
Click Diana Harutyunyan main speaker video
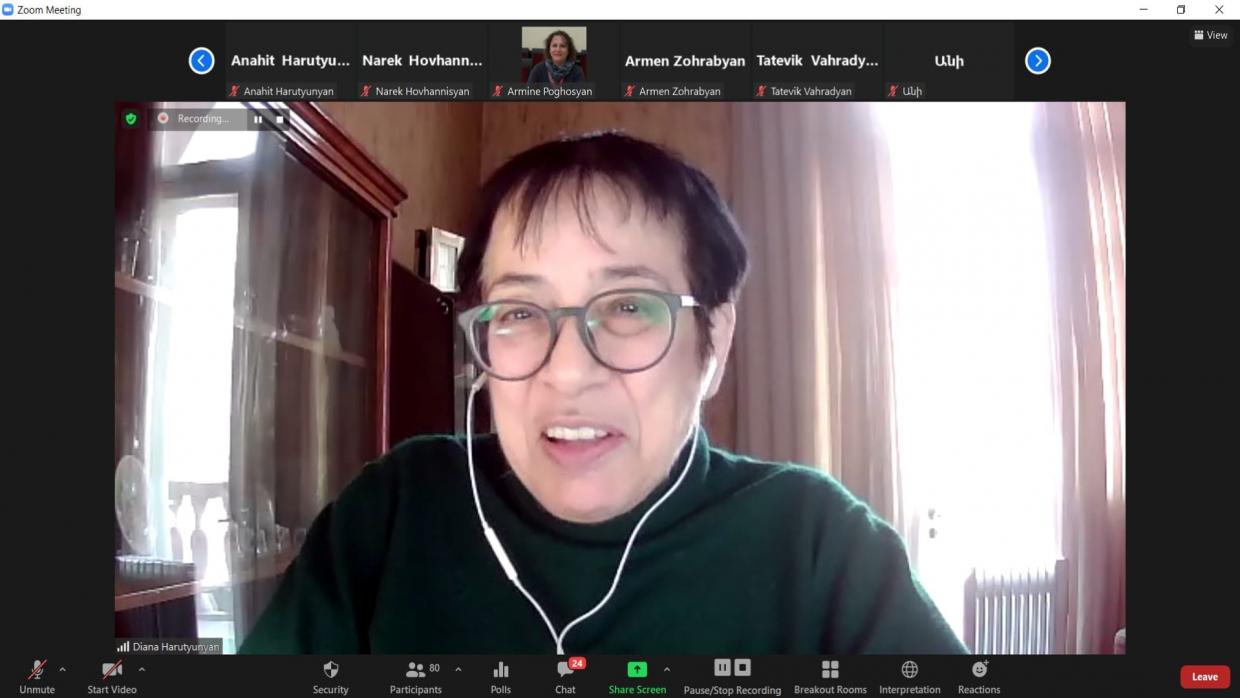(x=620, y=378)
